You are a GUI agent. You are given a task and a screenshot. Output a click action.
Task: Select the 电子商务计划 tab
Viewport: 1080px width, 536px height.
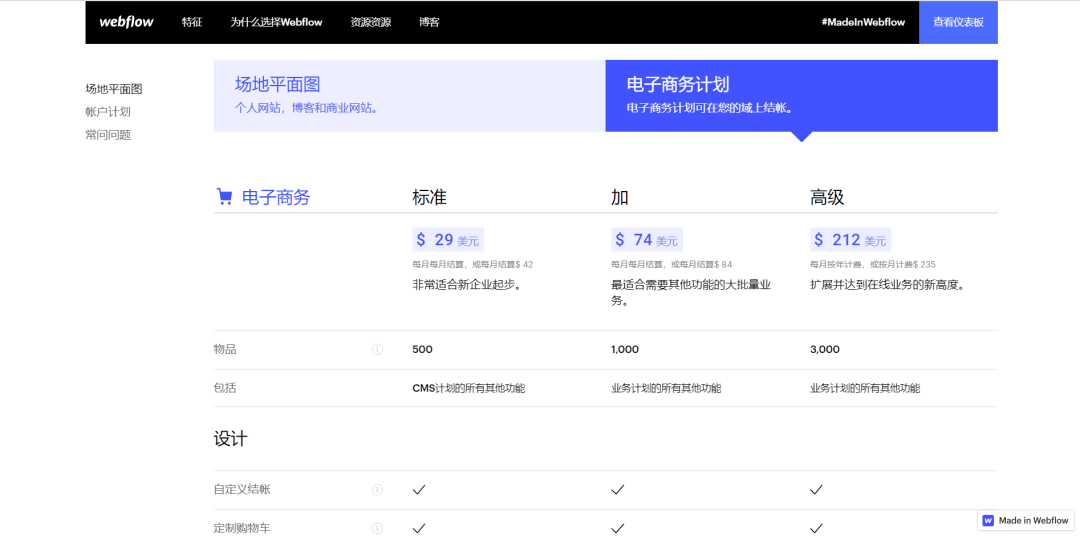[x=802, y=96]
